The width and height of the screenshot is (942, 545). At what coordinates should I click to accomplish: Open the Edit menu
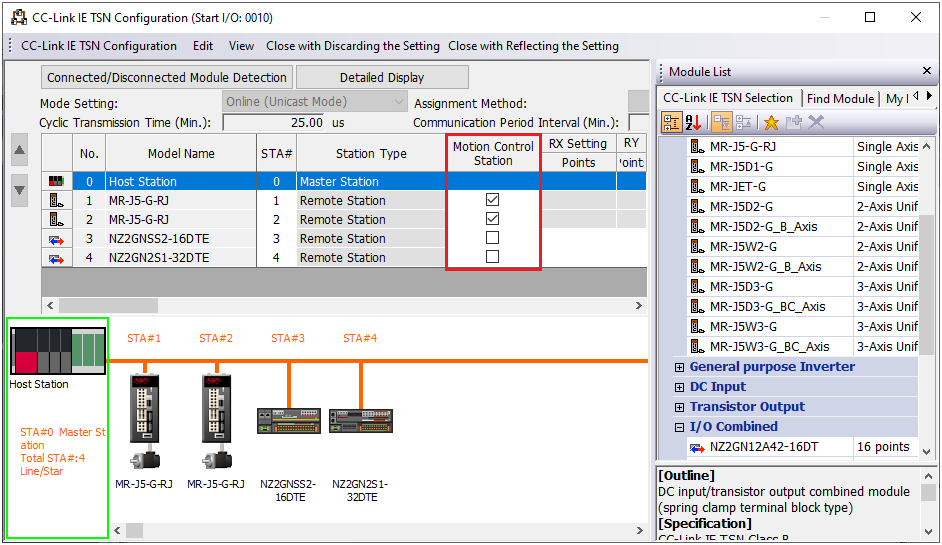tap(203, 46)
